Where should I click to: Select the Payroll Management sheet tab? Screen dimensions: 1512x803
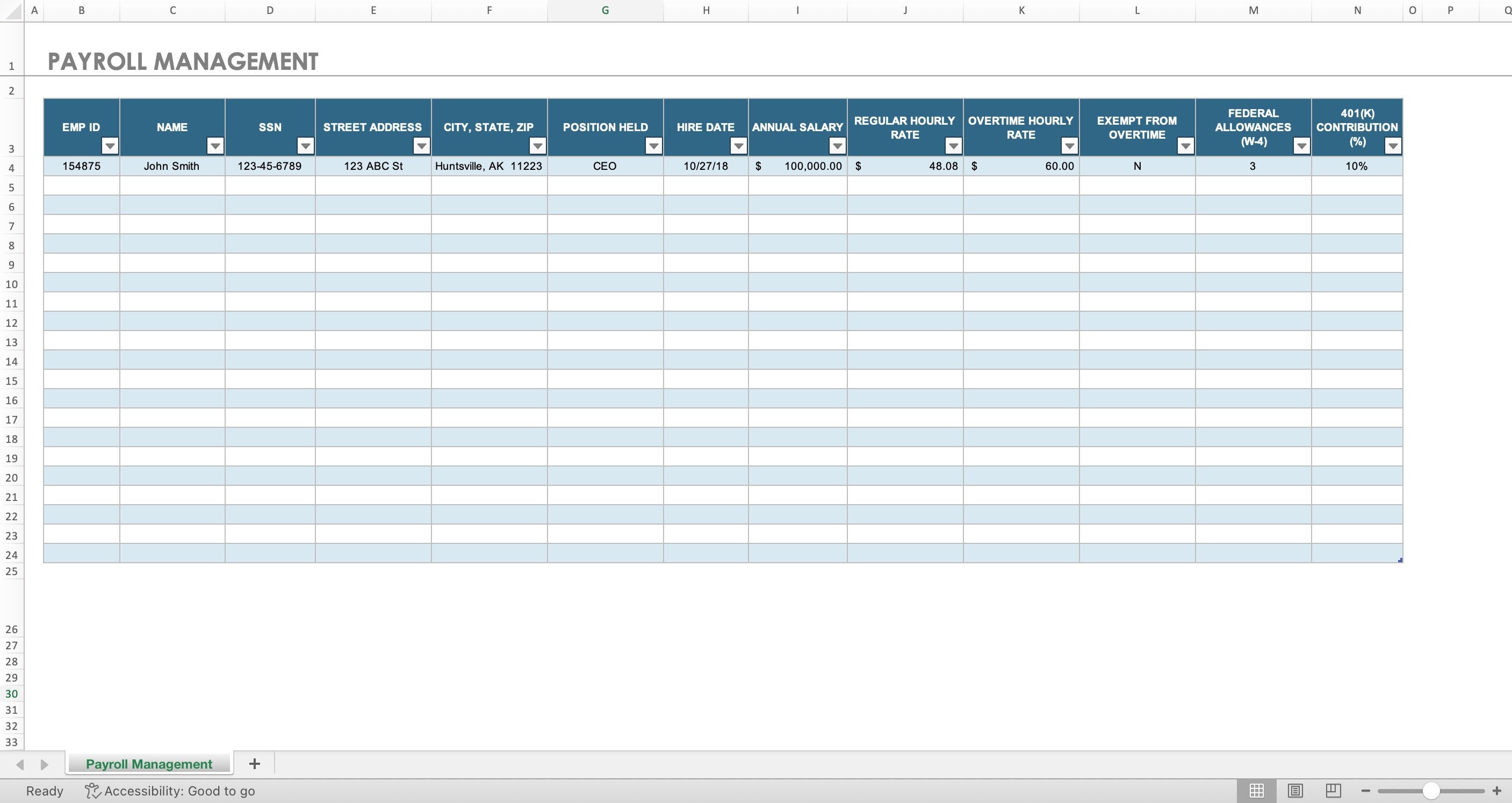[x=148, y=764]
